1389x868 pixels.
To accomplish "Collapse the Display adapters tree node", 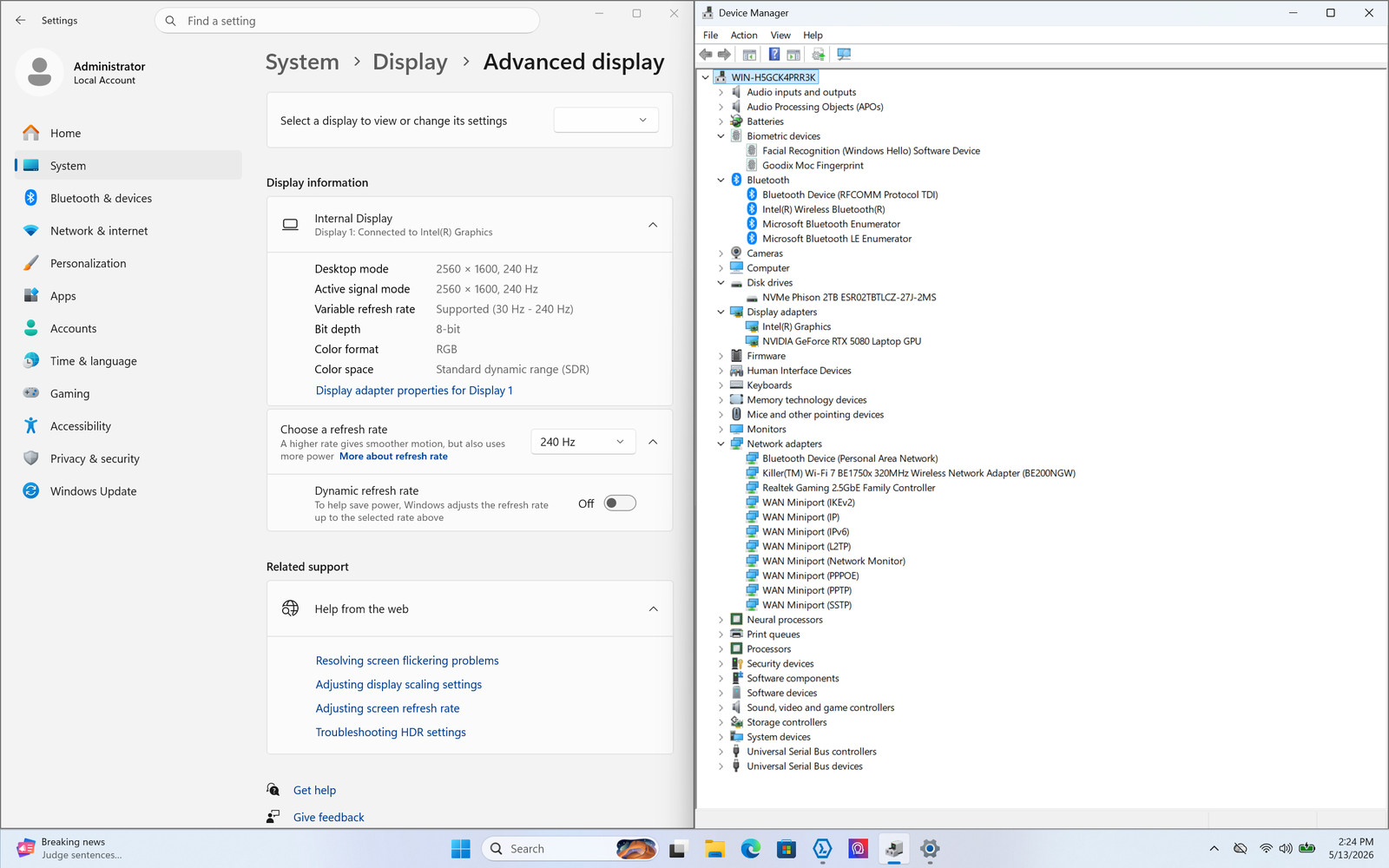I will pos(721,312).
